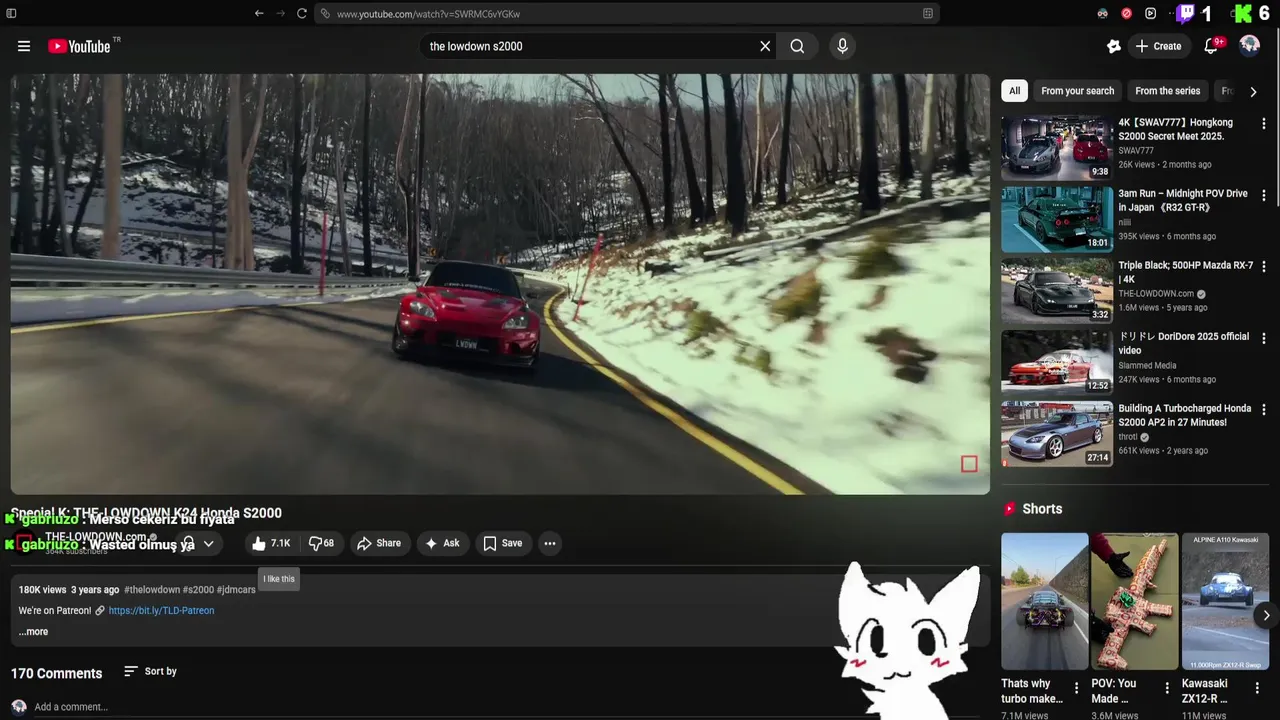Open the Ask AI button
Image resolution: width=1280 pixels, height=720 pixels.
pos(442,543)
